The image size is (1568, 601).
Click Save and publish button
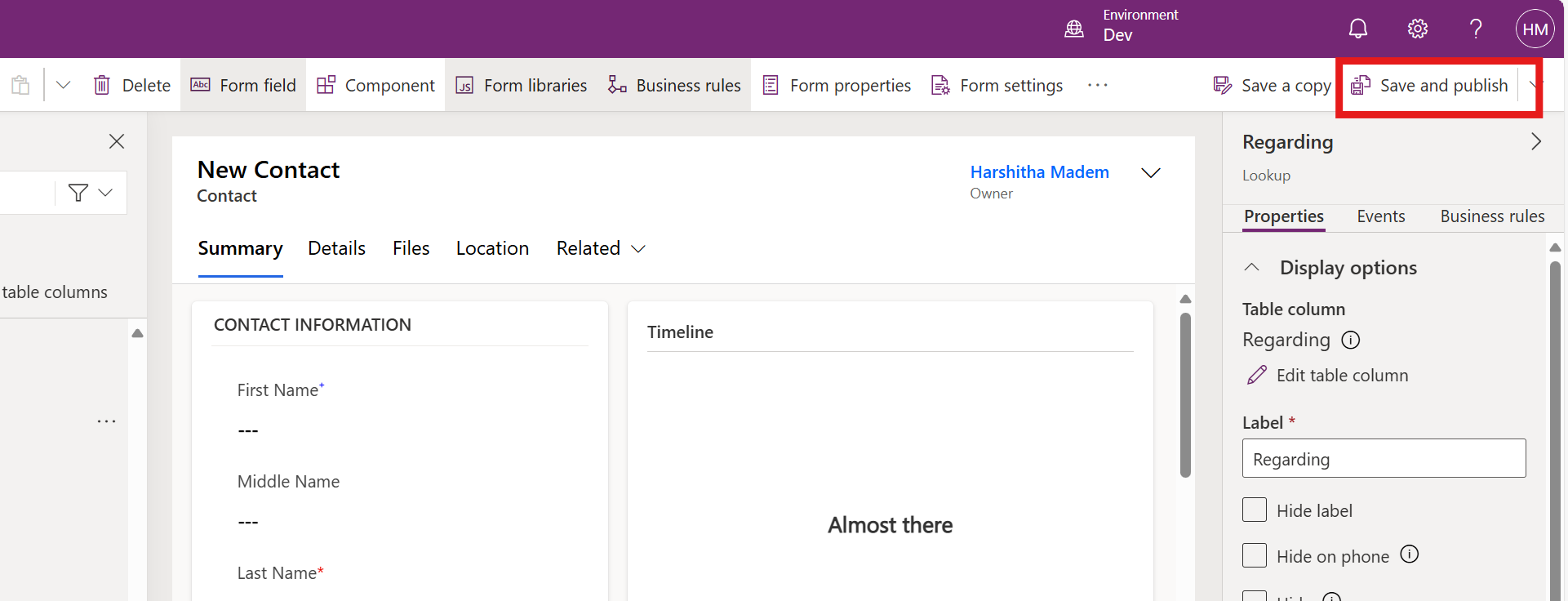point(1429,86)
